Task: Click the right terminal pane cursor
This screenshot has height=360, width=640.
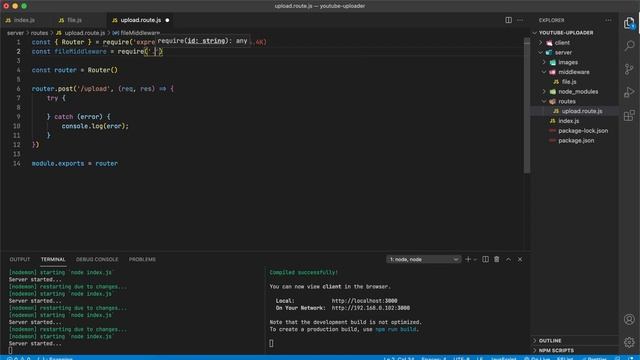Action: [271, 343]
